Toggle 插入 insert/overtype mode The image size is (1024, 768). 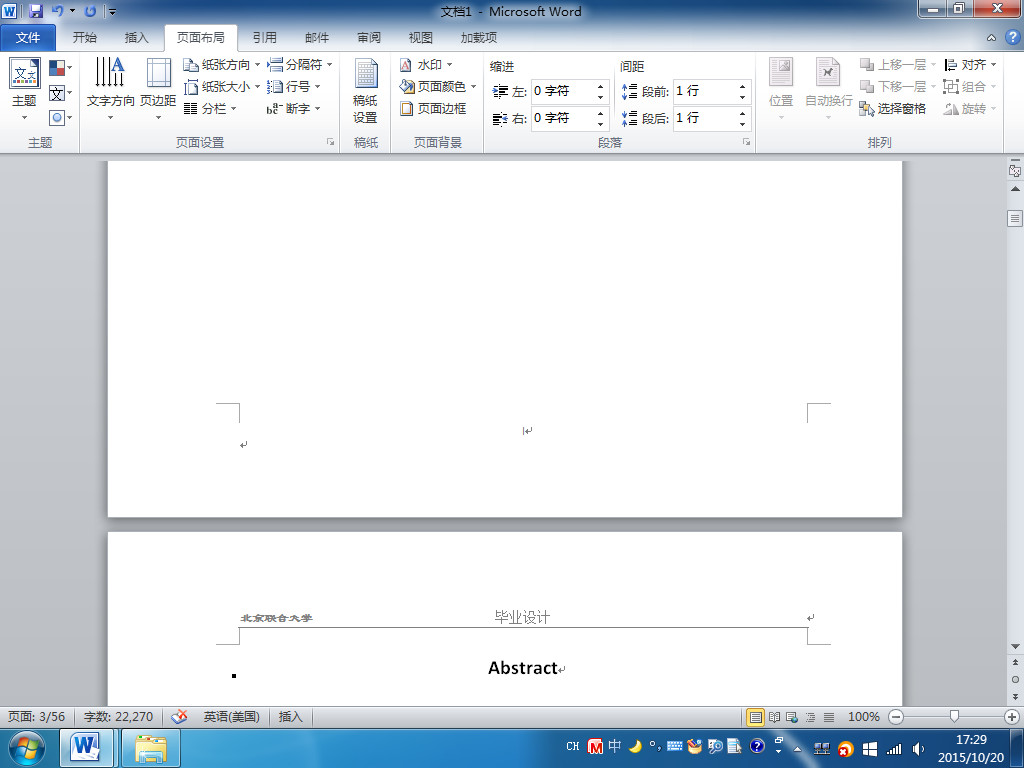pos(291,716)
